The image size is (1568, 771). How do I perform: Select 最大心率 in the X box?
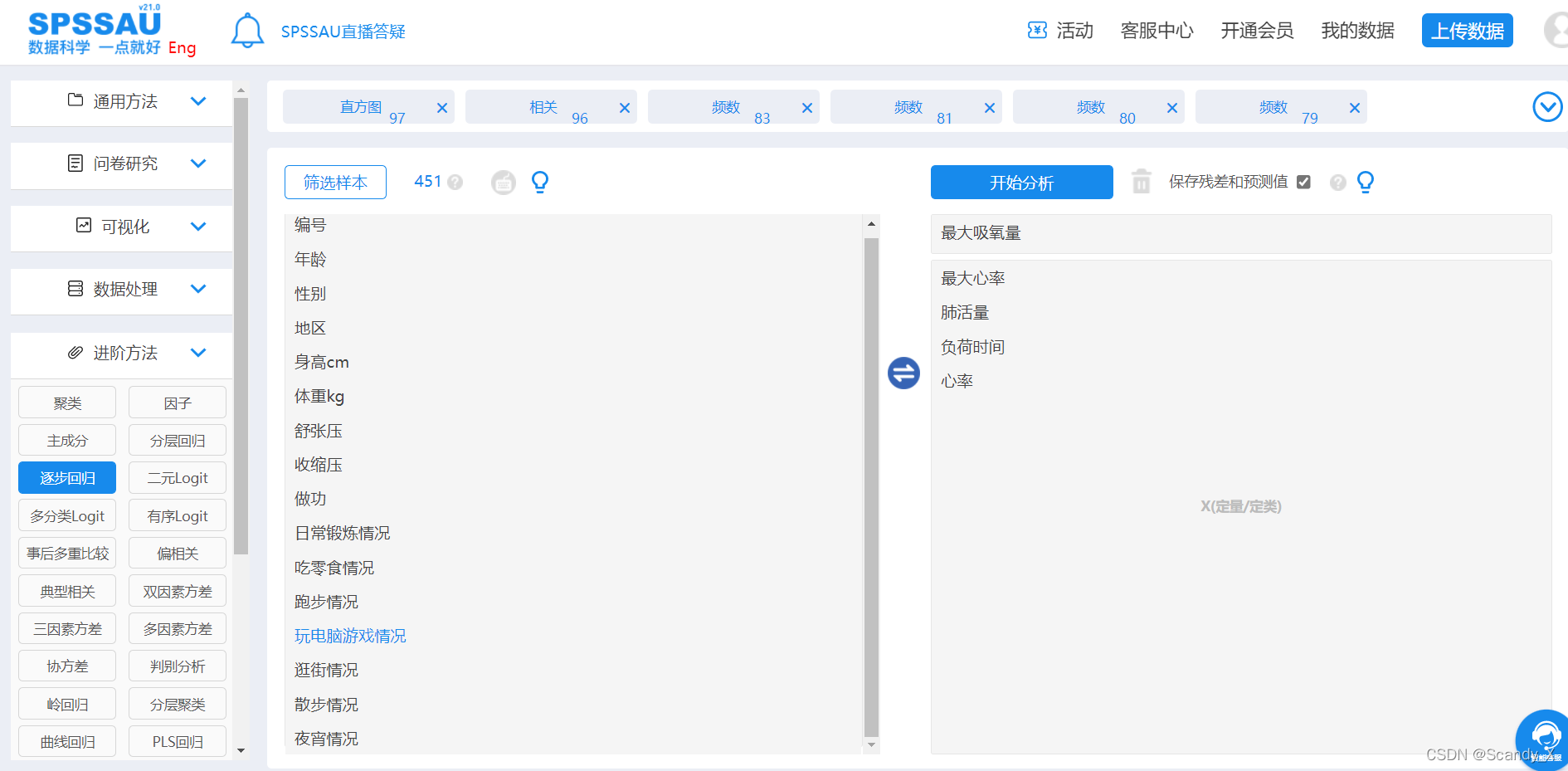click(972, 278)
